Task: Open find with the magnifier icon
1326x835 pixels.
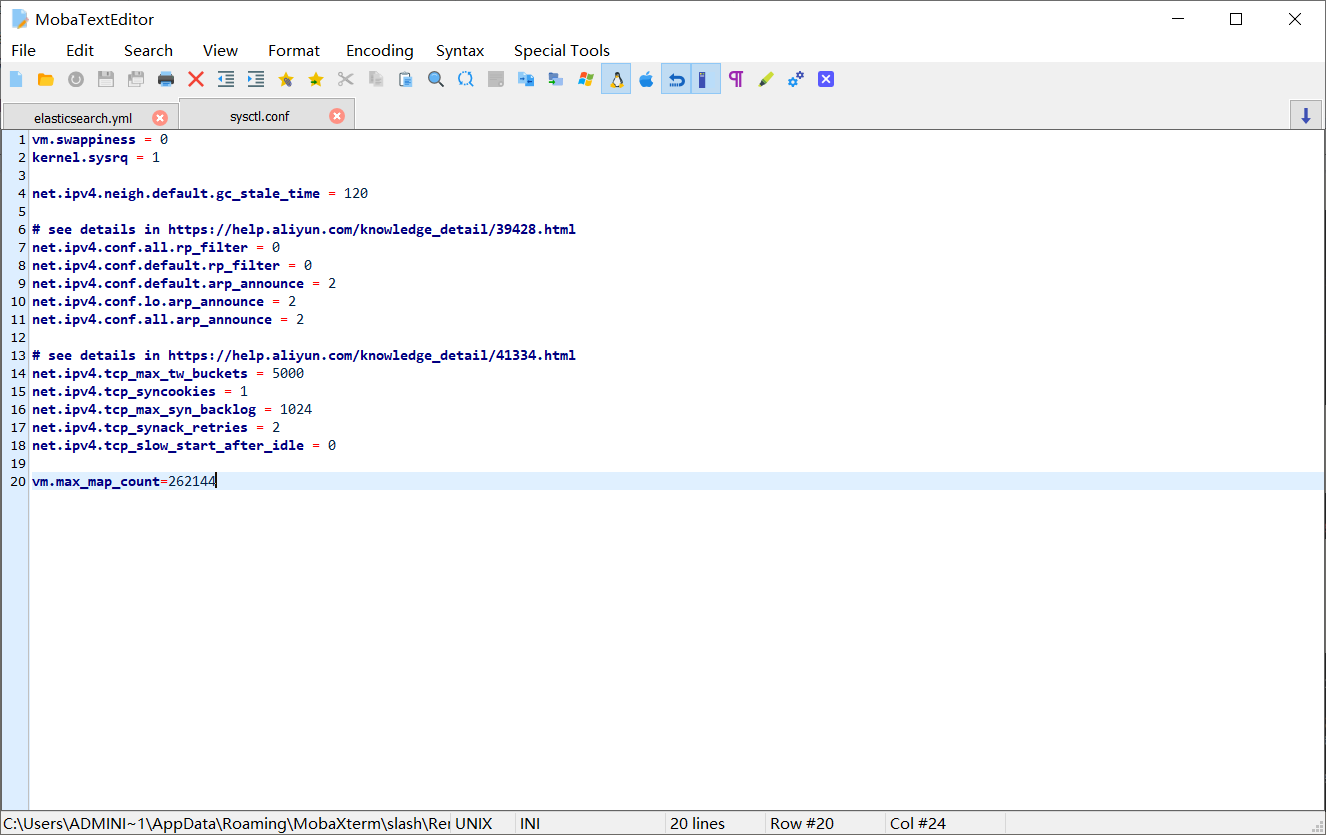Action: [436, 79]
